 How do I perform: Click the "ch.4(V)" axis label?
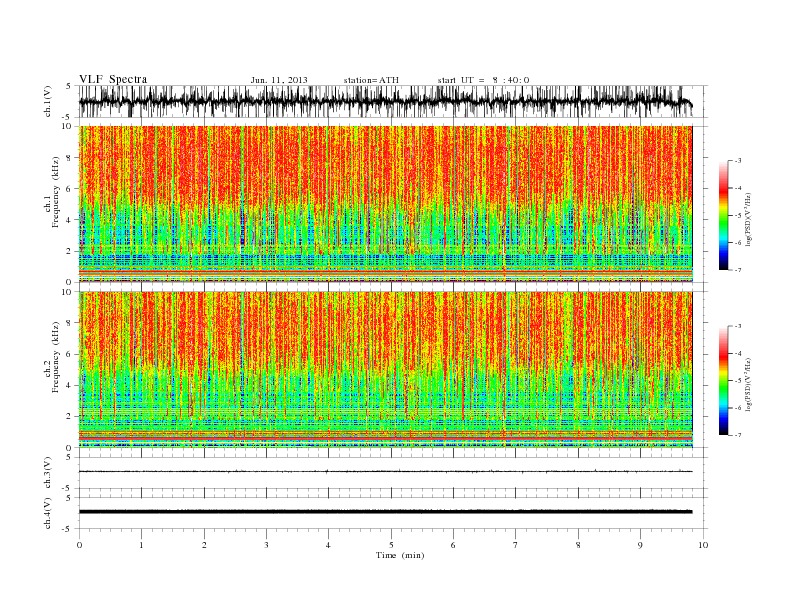click(48, 513)
